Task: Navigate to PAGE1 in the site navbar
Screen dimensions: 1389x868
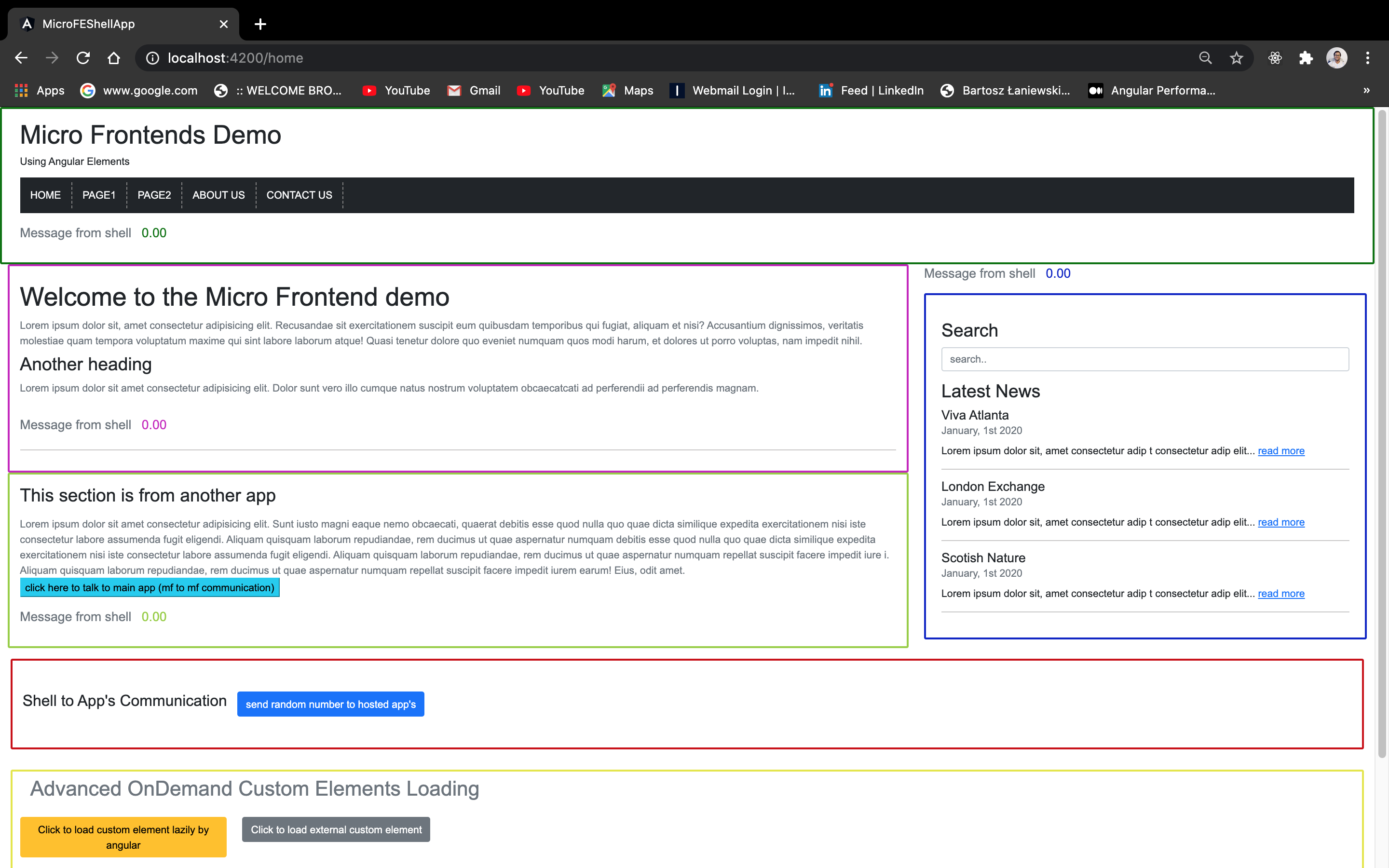Action: tap(98, 195)
